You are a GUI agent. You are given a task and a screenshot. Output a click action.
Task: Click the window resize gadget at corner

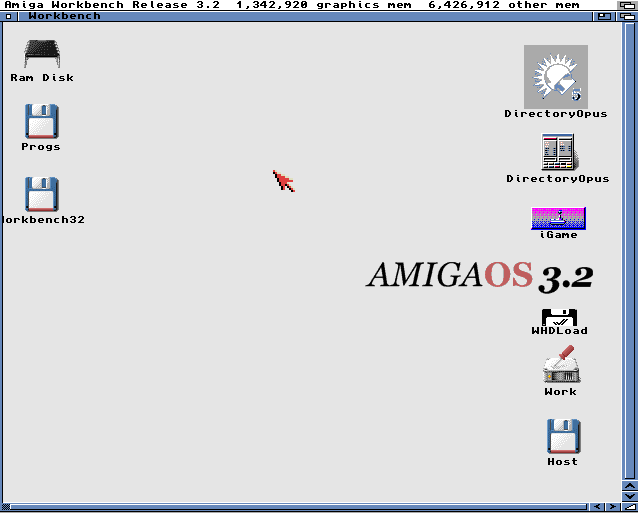click(x=629, y=507)
